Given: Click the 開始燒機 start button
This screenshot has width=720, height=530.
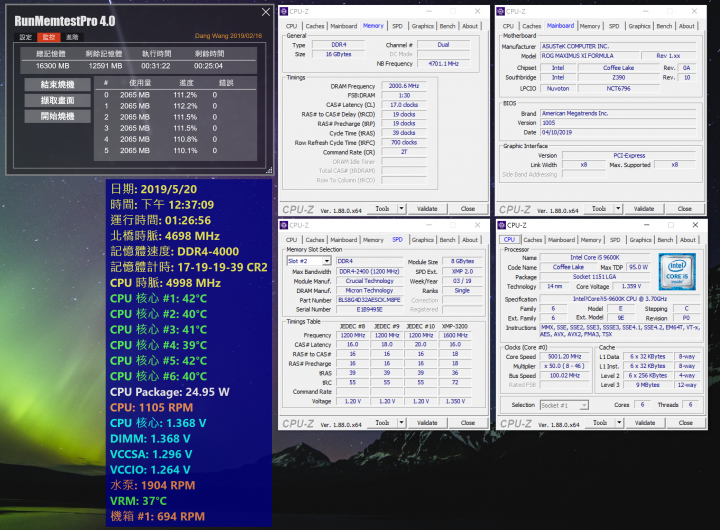Looking at the screenshot, I should (57, 116).
